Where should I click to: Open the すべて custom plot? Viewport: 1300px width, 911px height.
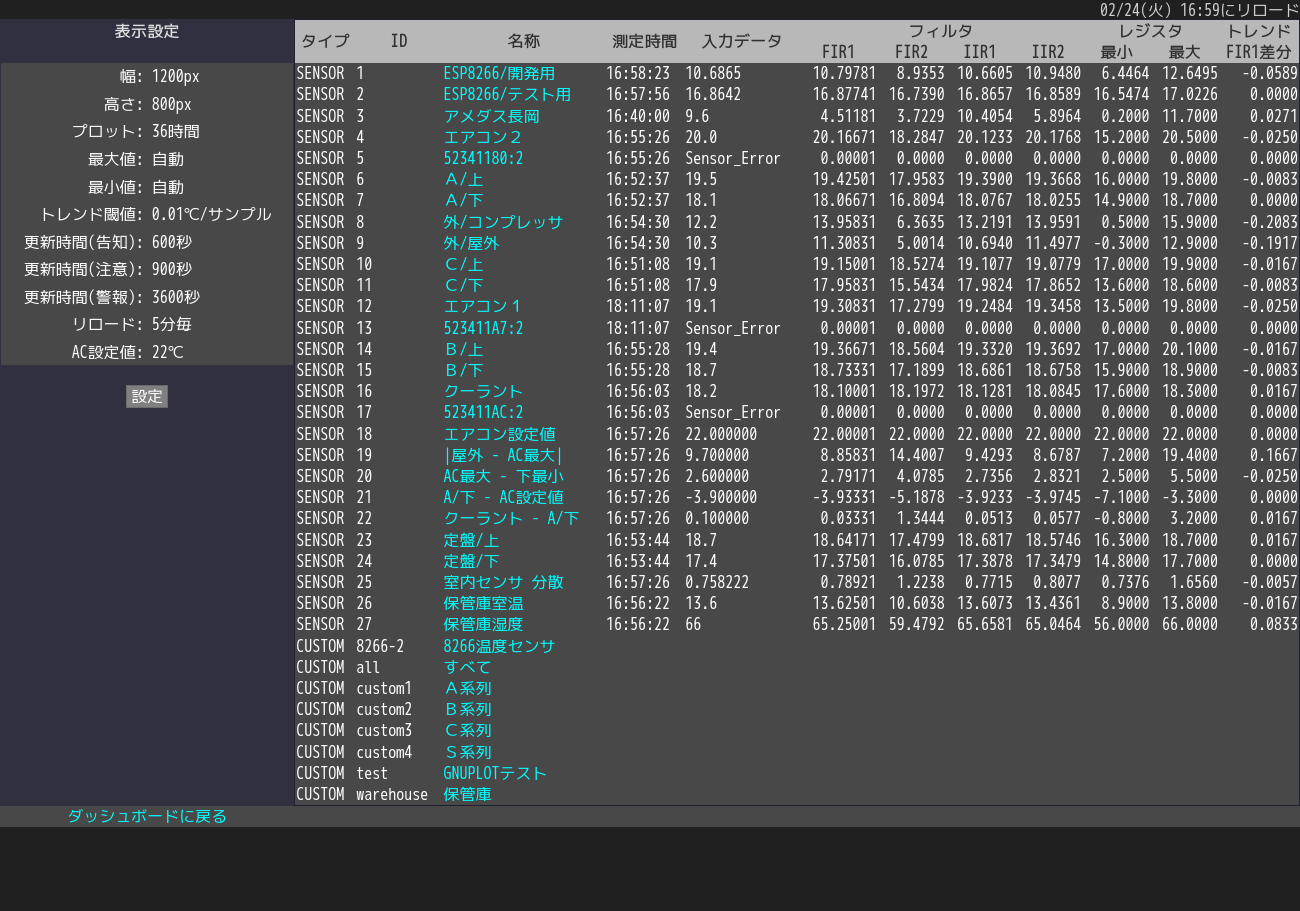(467, 667)
